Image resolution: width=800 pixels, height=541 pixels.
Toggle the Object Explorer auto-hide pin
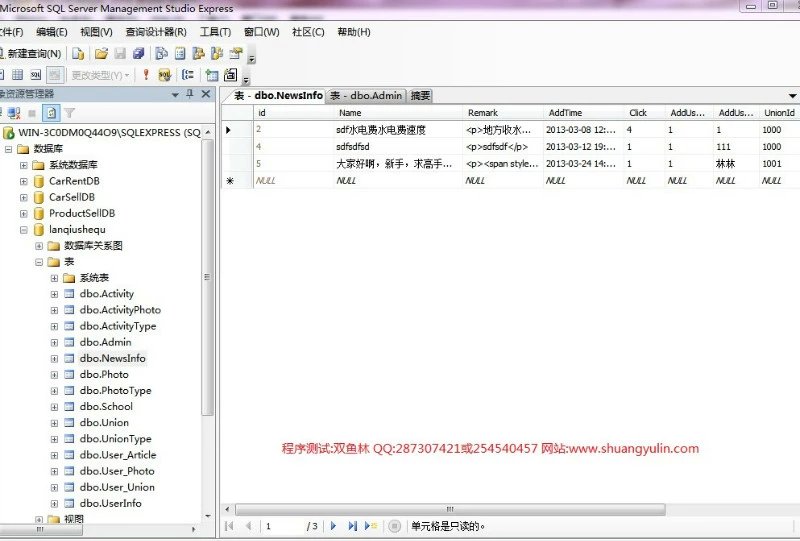pyautogui.click(x=190, y=94)
